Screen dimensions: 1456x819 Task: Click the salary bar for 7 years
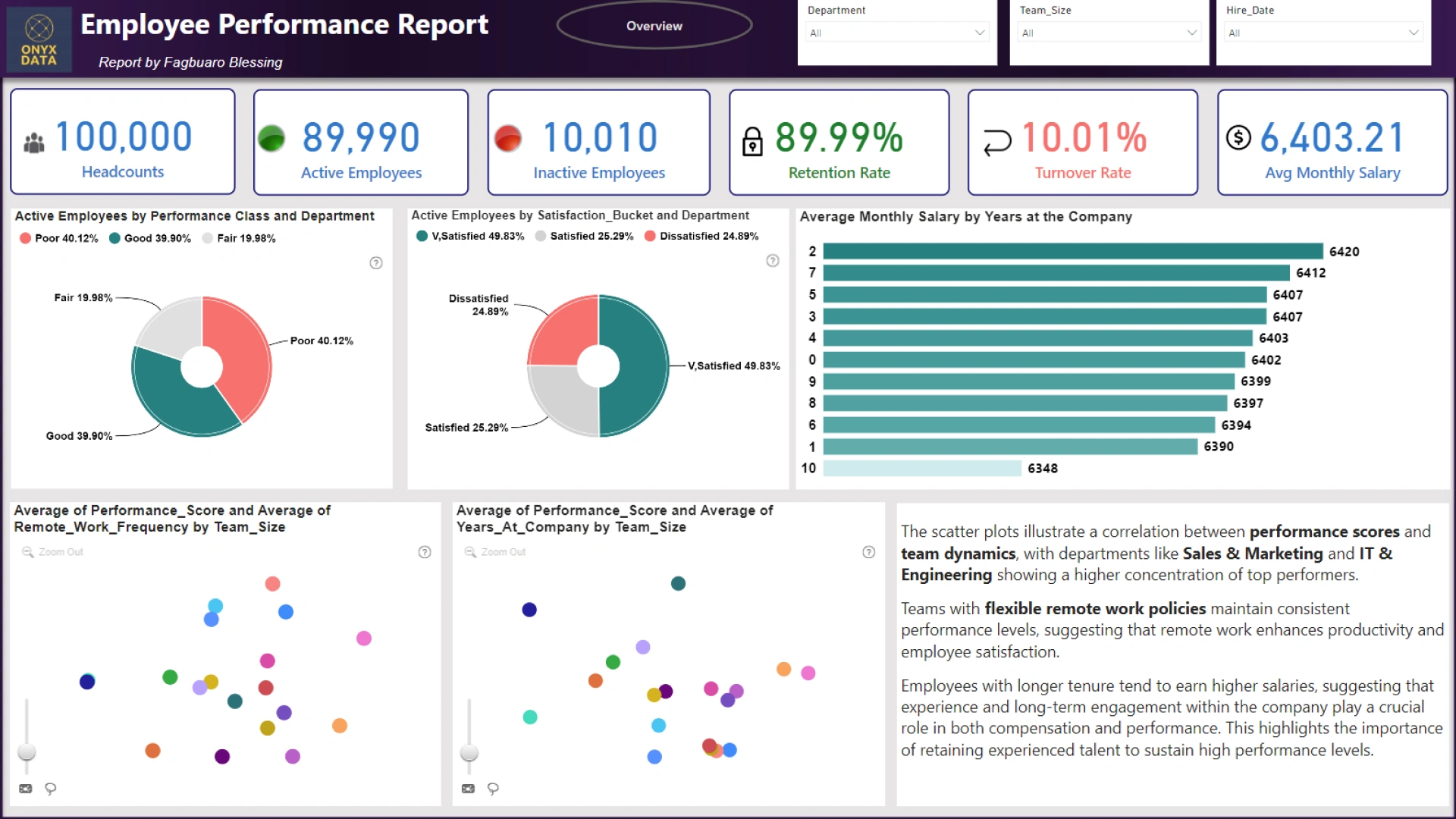coord(1056,272)
